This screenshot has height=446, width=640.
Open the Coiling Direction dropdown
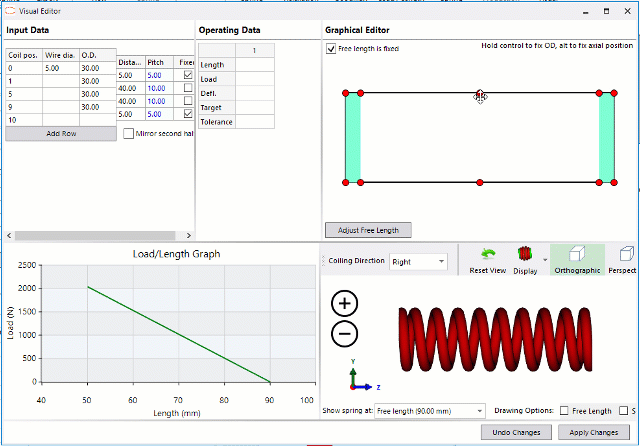pyautogui.click(x=419, y=261)
